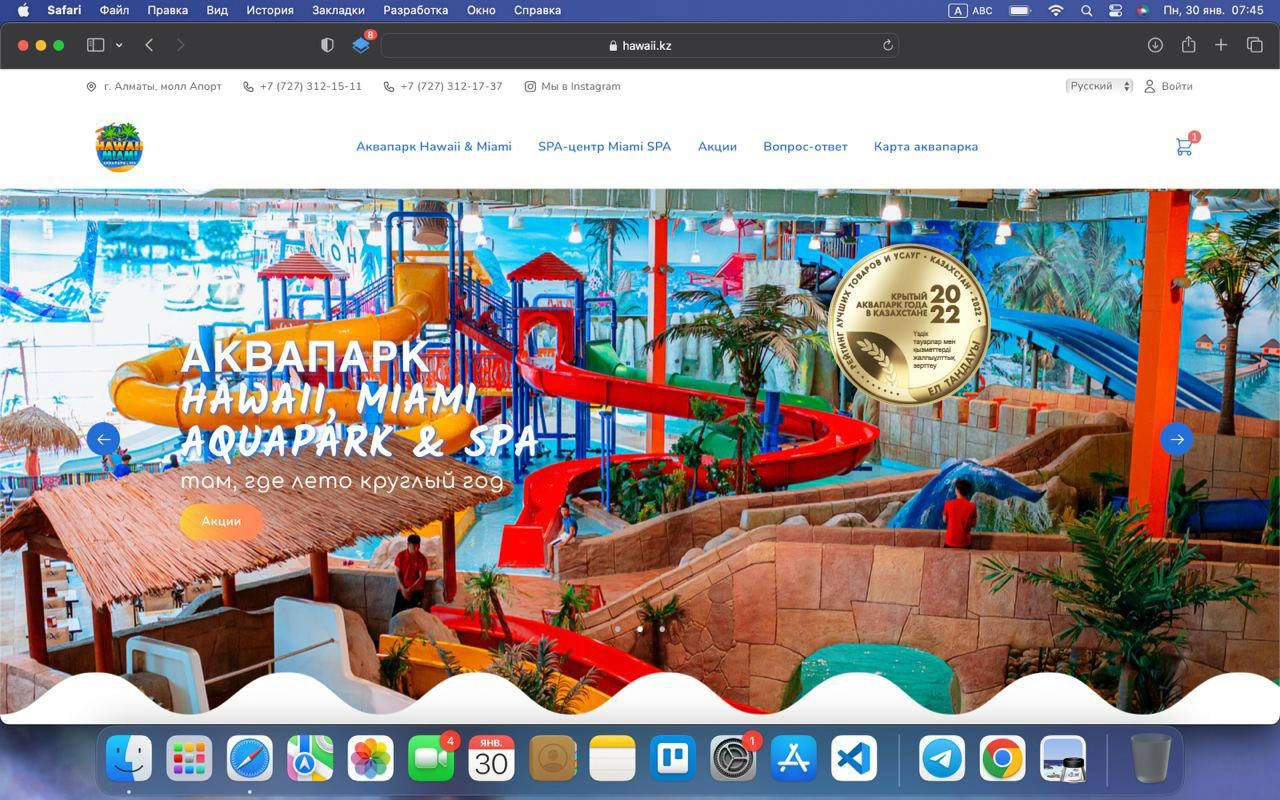
Task: Show the tab overview
Action: tap(1254, 45)
